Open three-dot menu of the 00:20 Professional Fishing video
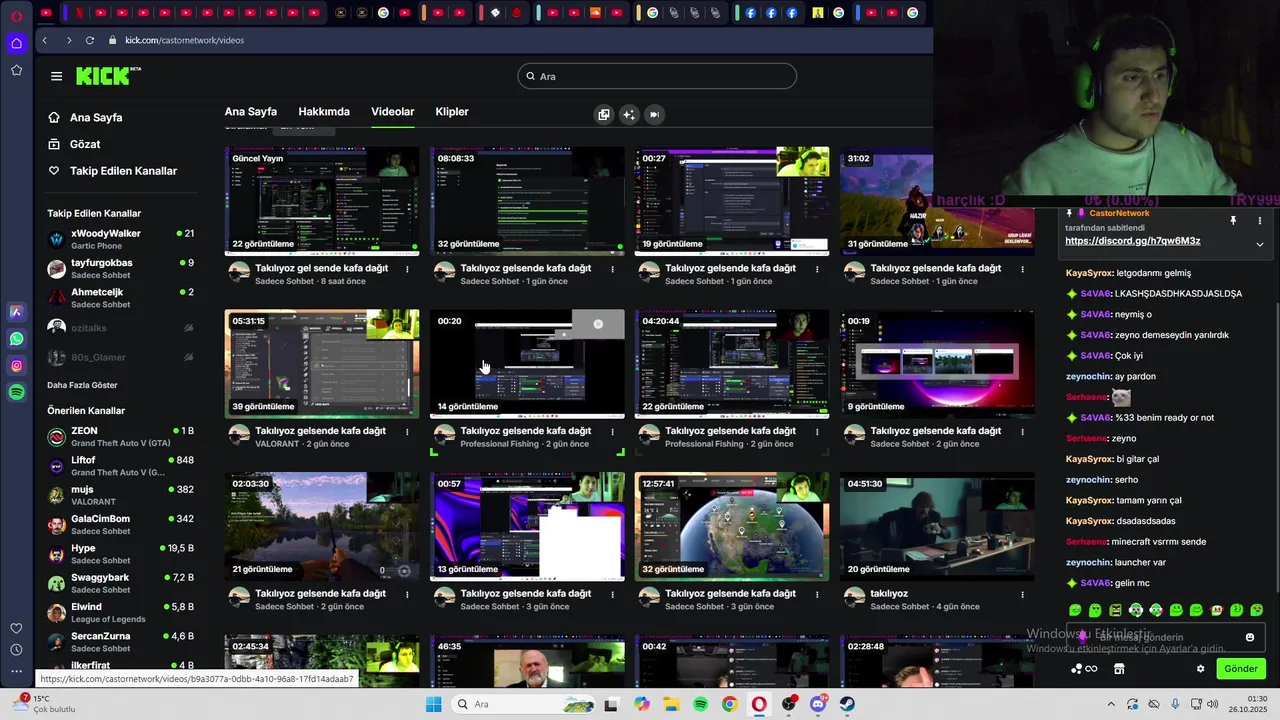The image size is (1280, 720). [613, 432]
